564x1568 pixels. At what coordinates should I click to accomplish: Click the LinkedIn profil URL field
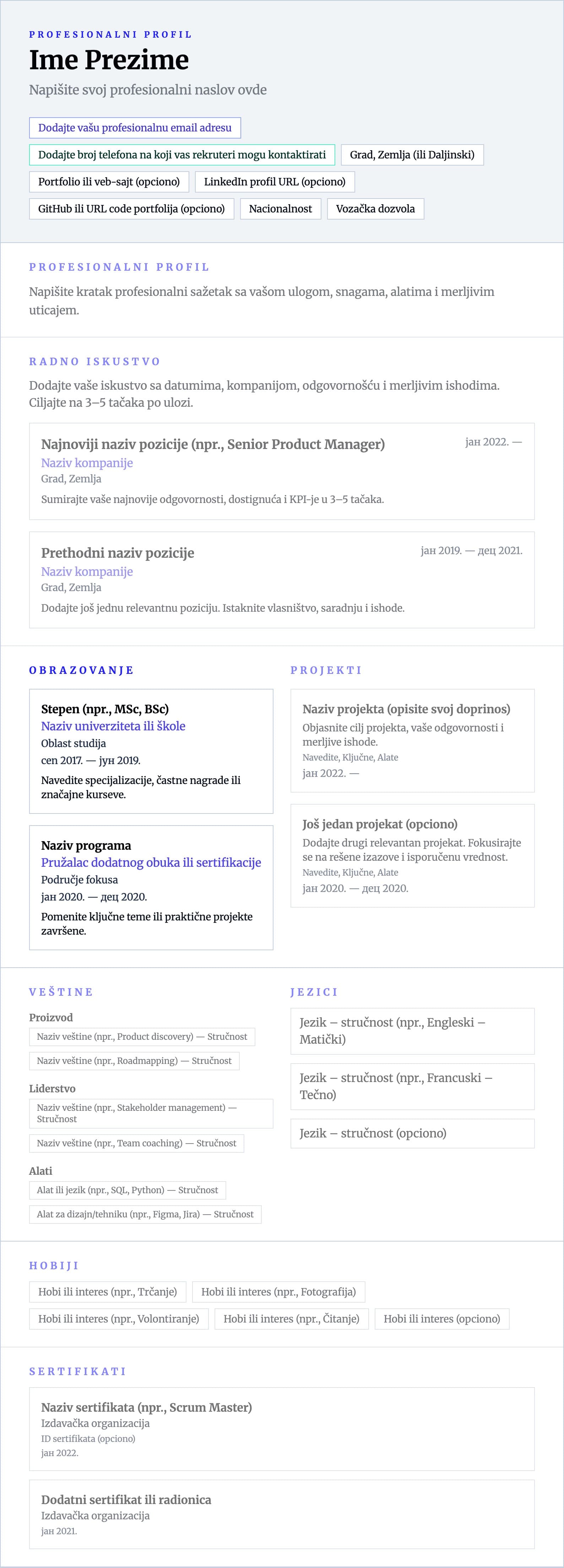275,182
